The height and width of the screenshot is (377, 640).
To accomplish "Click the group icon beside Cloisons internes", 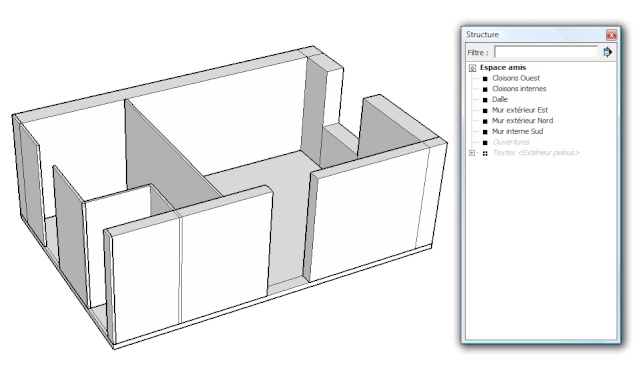I will click(x=485, y=89).
